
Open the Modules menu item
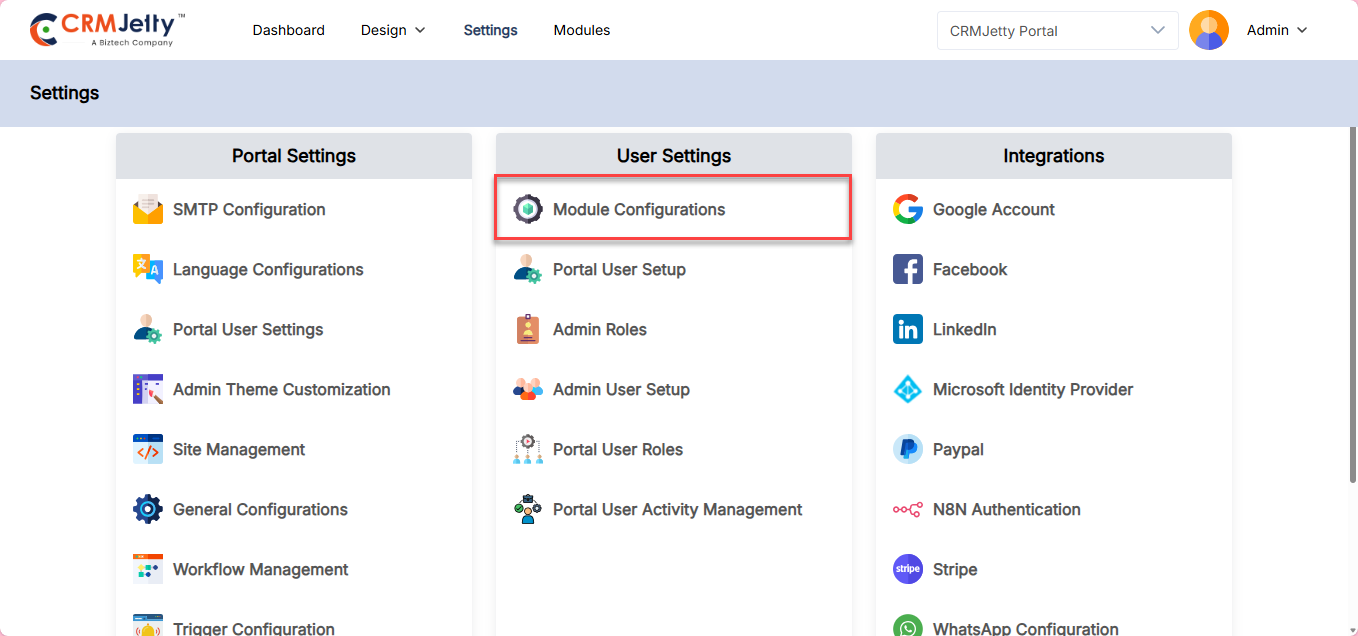click(x=582, y=31)
